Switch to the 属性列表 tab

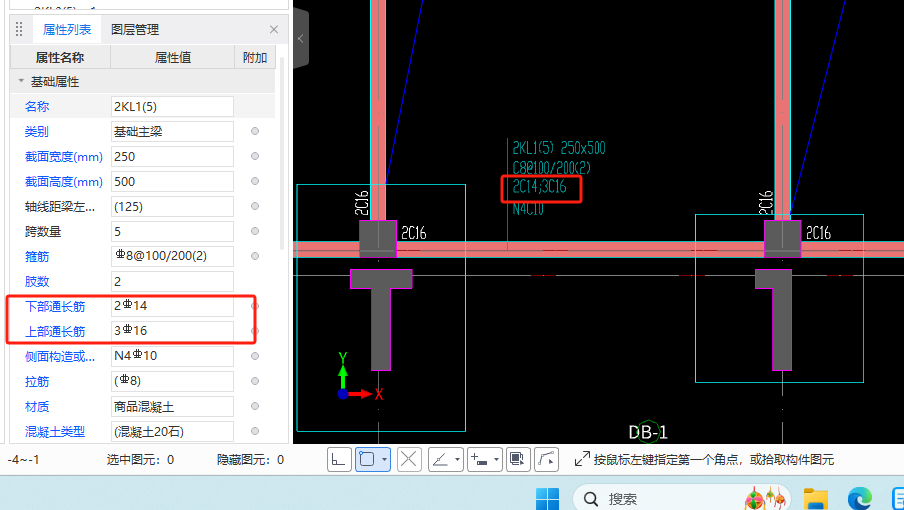67,29
